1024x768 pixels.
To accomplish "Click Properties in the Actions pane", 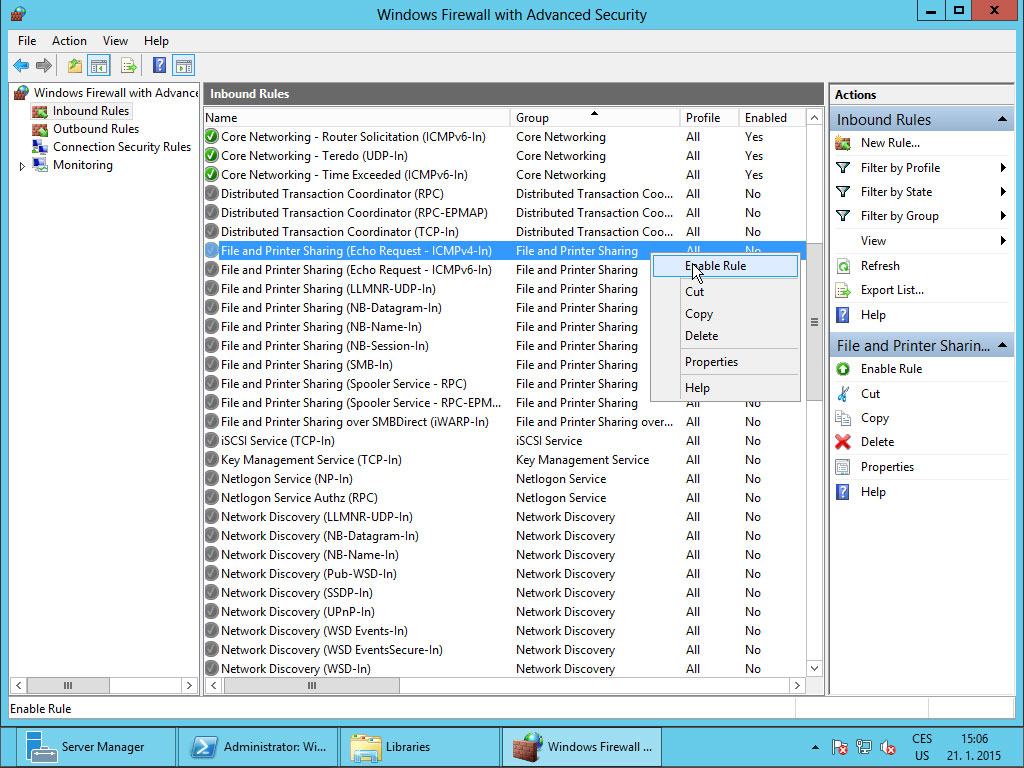I will [x=887, y=467].
